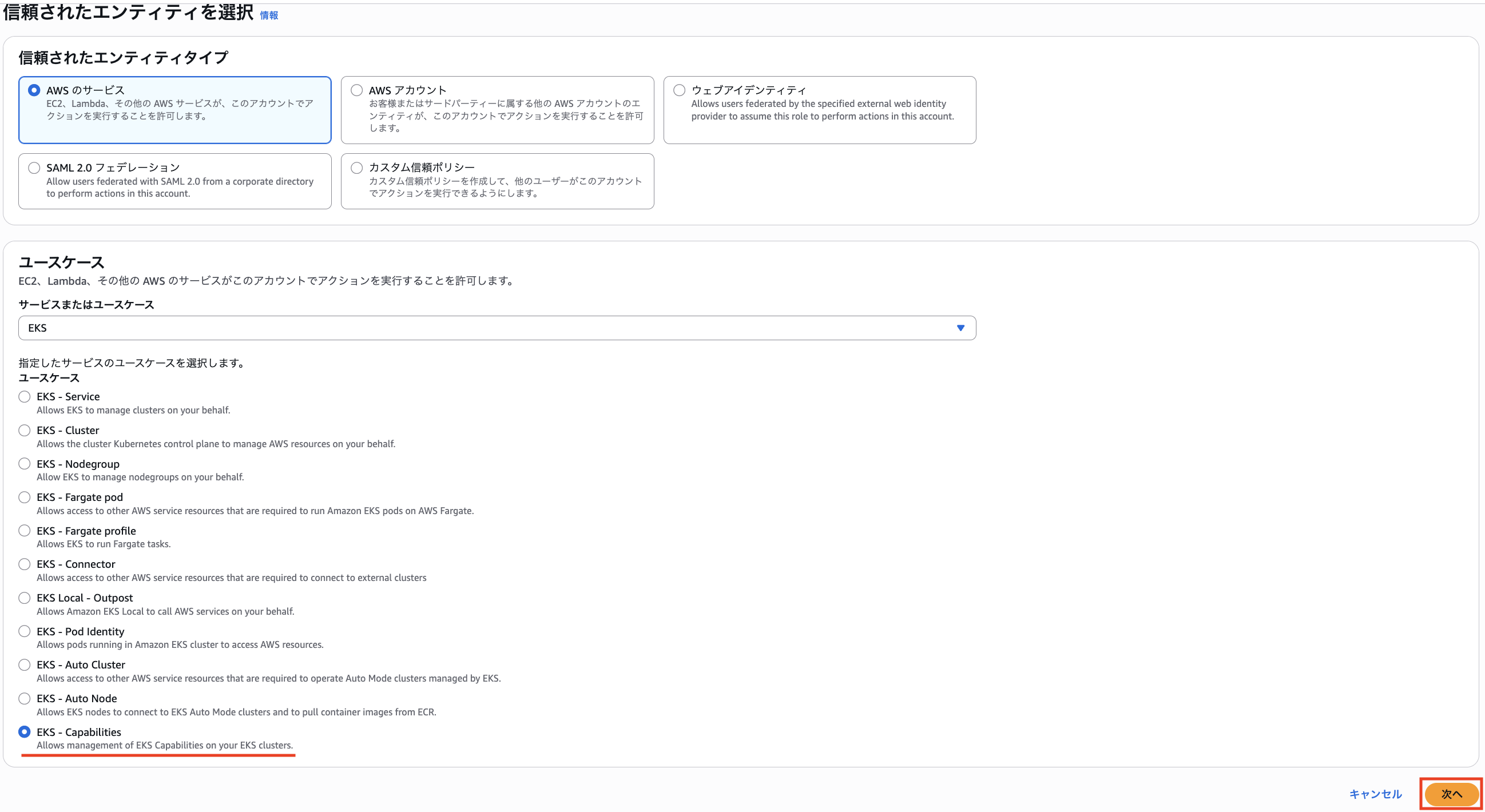Pick EKS - Auto Node option
Image resolution: width=1485 pixels, height=812 pixels.
[24, 698]
